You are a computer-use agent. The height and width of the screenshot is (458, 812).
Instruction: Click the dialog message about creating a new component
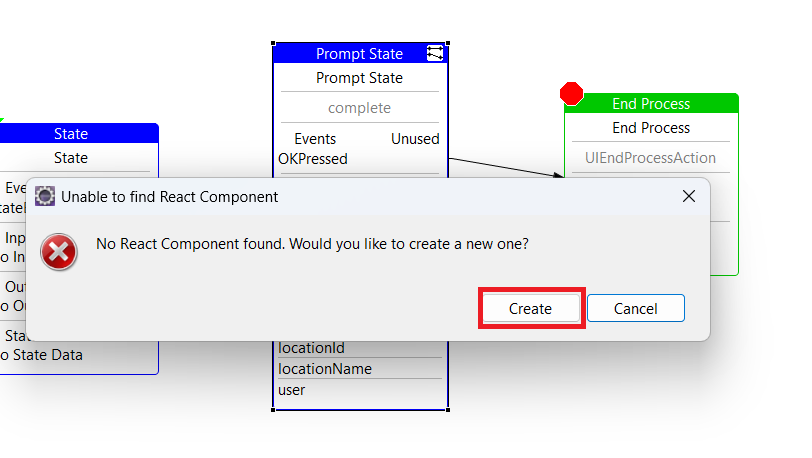click(312, 244)
